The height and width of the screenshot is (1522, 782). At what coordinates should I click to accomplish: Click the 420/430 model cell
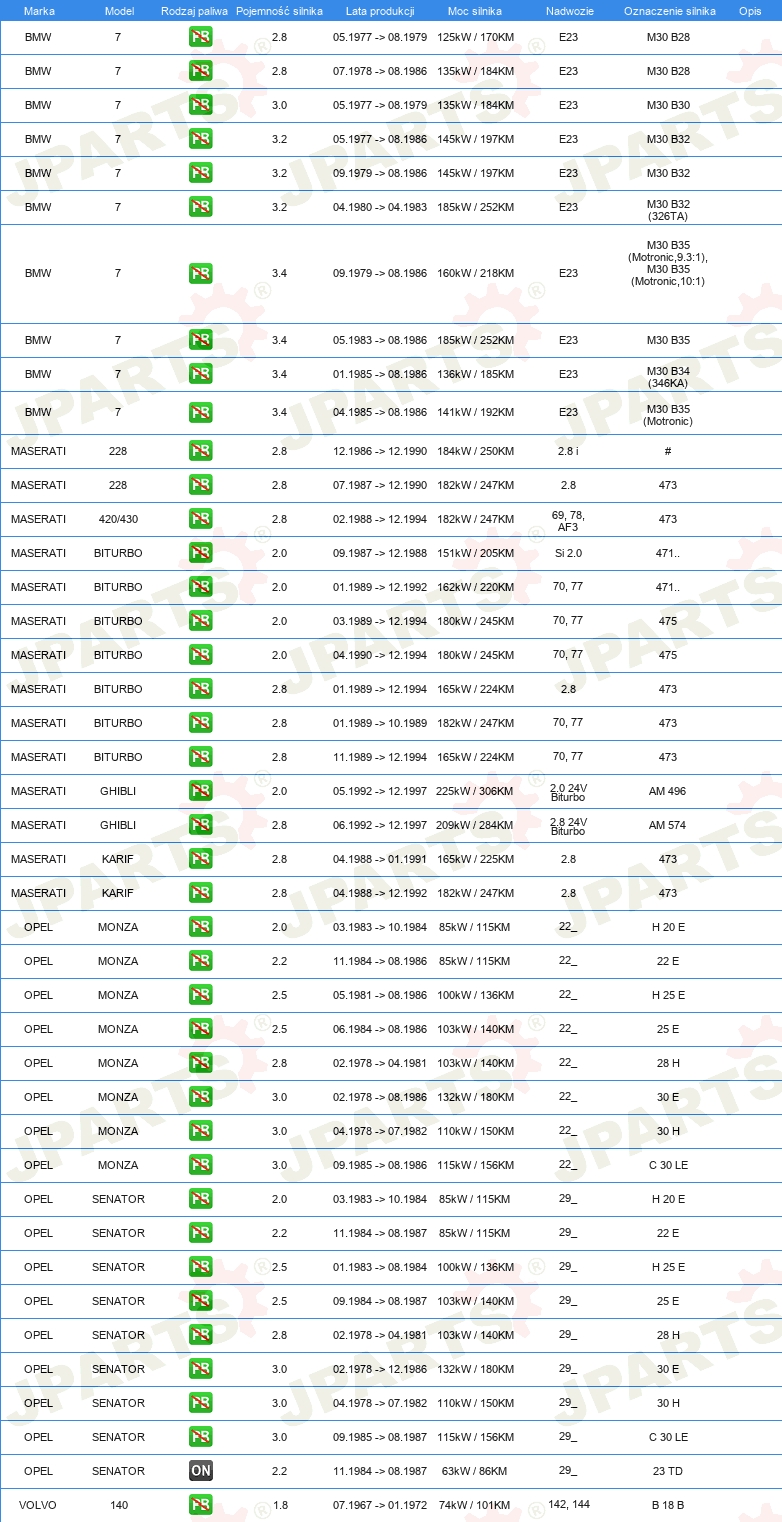pos(118,519)
